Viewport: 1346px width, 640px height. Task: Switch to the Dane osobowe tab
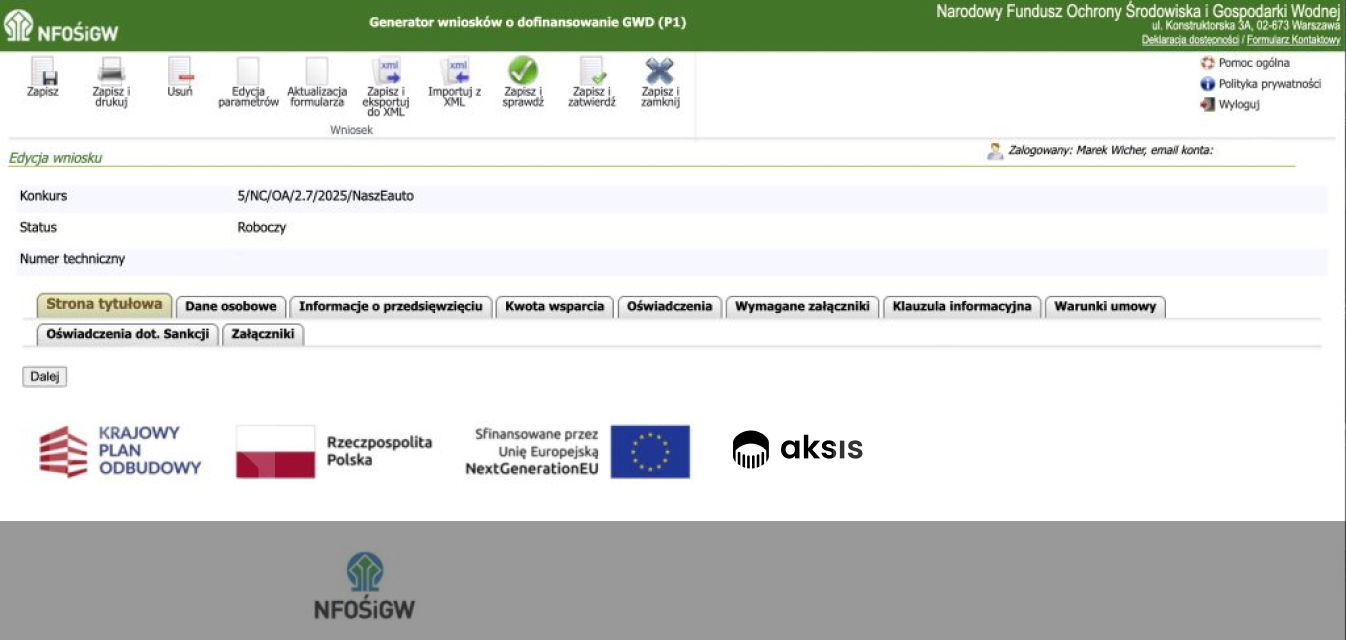(231, 307)
